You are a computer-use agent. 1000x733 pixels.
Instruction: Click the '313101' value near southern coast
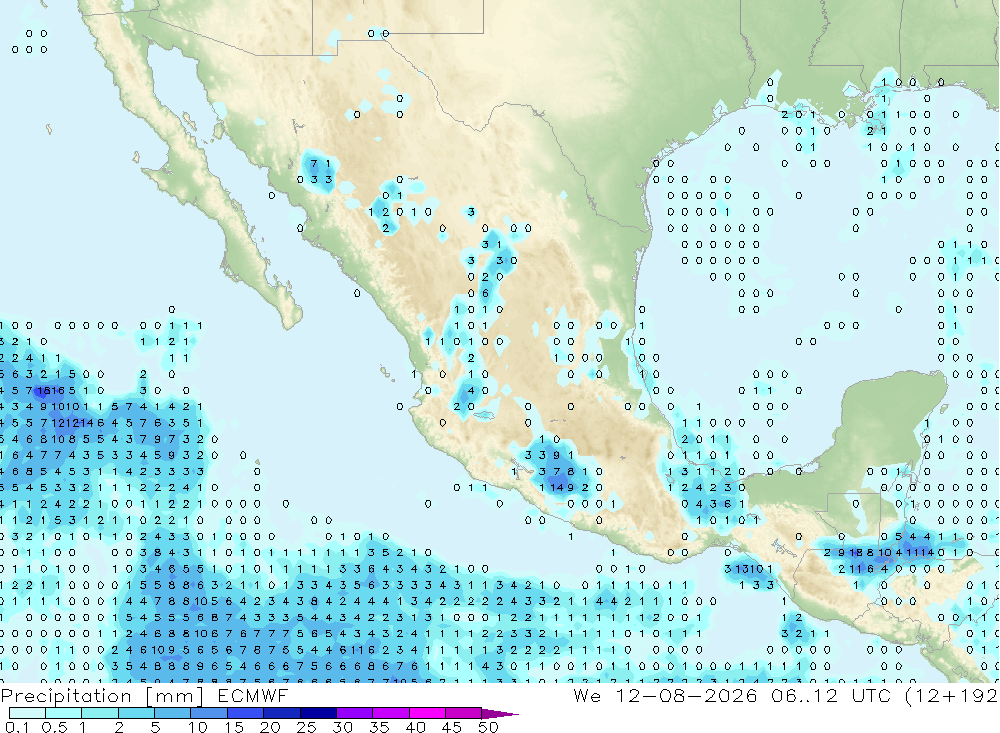(x=749, y=568)
